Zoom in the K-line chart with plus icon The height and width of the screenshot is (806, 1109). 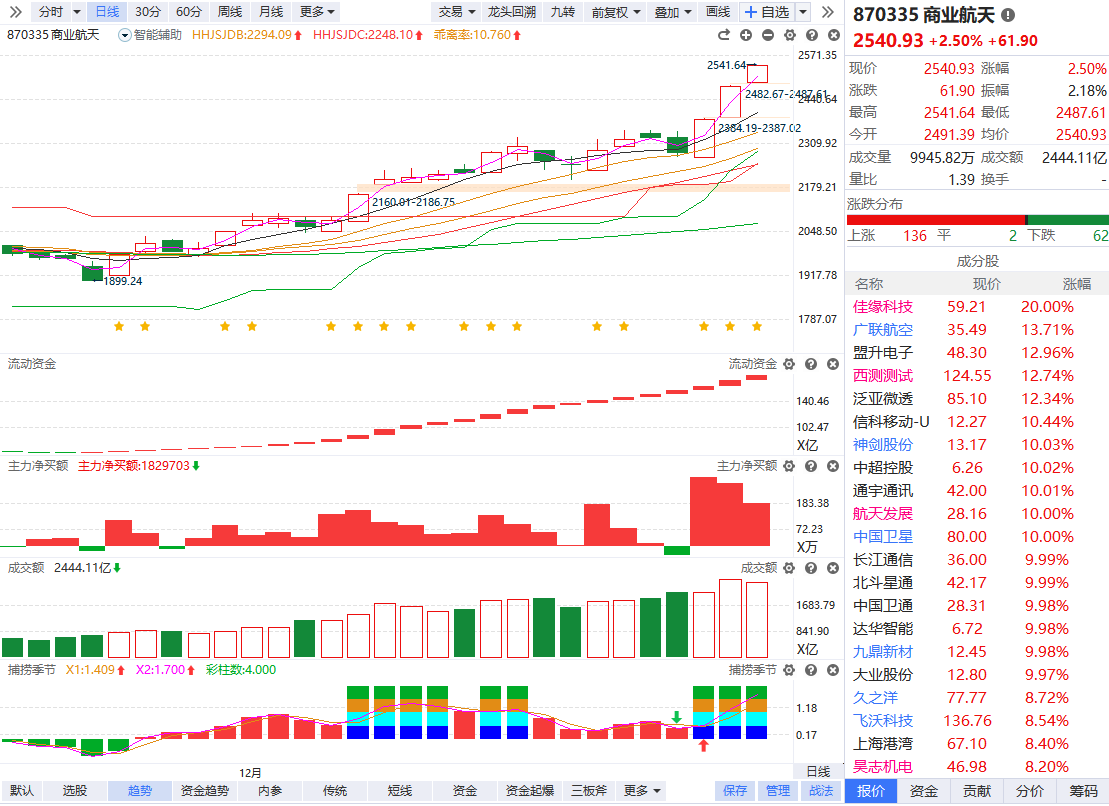(x=747, y=35)
